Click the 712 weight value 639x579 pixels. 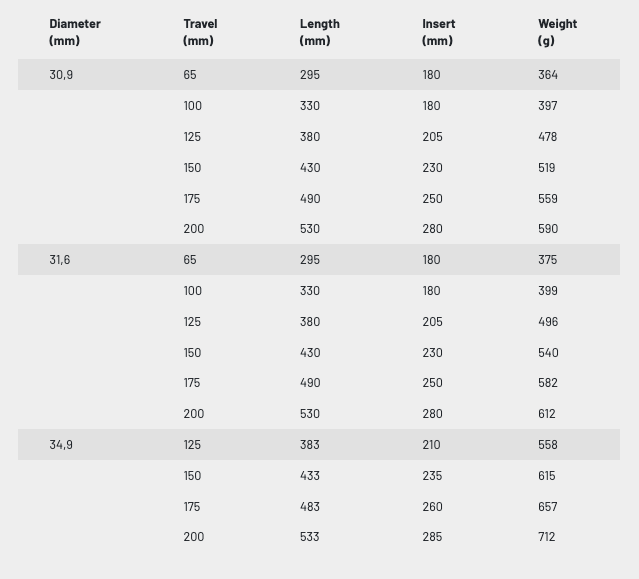coord(547,537)
